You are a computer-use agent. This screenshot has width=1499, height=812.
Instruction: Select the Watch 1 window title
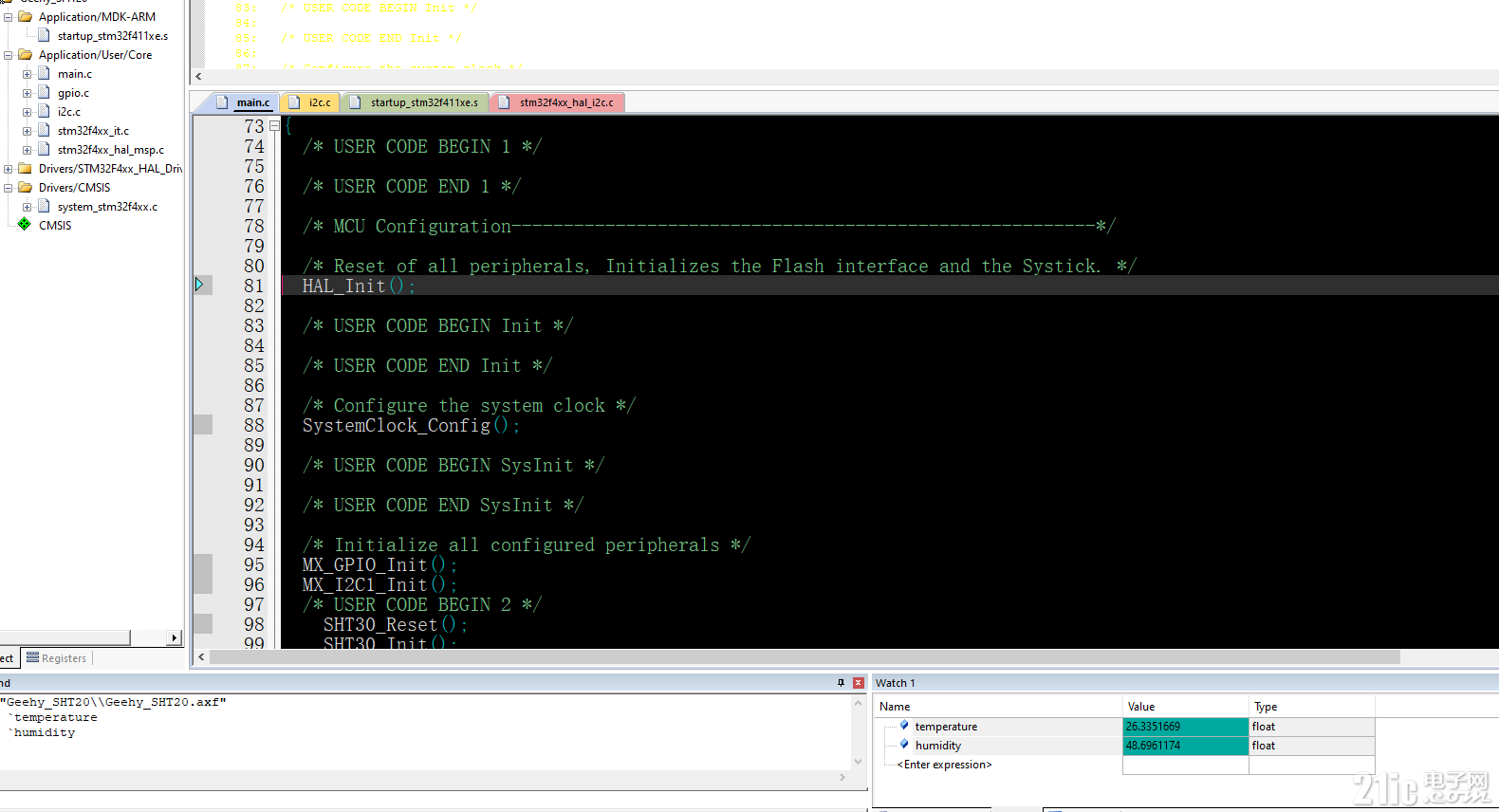coord(895,683)
